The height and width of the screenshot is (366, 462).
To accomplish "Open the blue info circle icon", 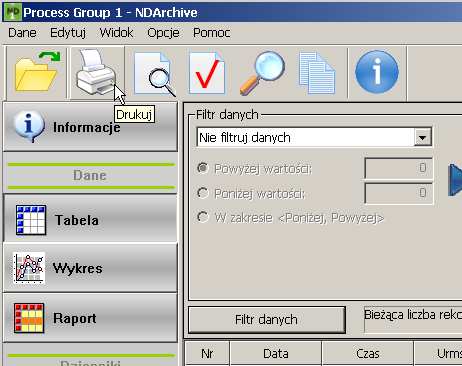I will click(377, 72).
